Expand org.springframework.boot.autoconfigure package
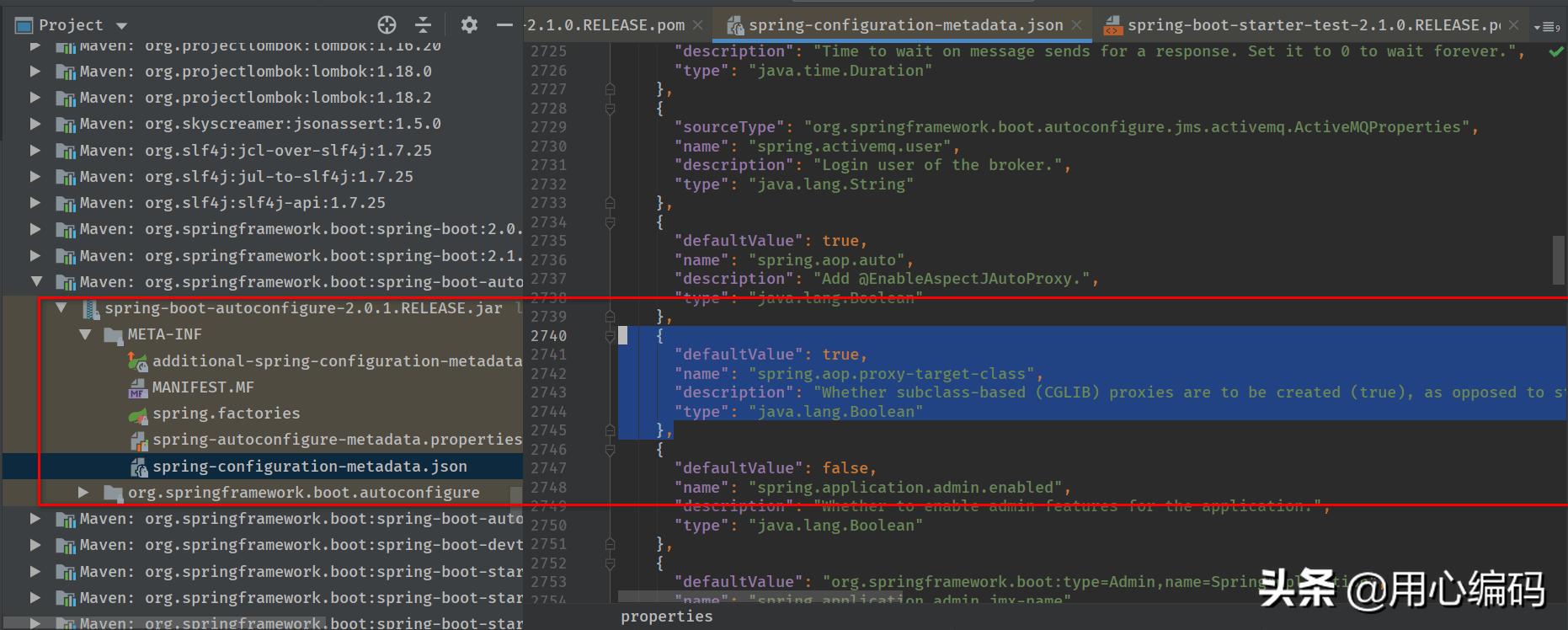1568x630 pixels. (x=83, y=492)
